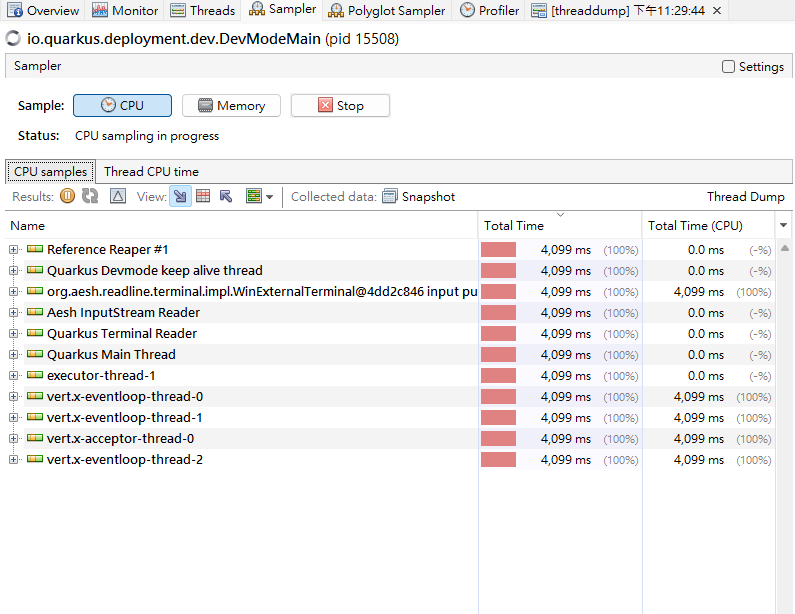Click the CPU sample button
Viewport: 795px width, 614px height.
click(x=122, y=105)
